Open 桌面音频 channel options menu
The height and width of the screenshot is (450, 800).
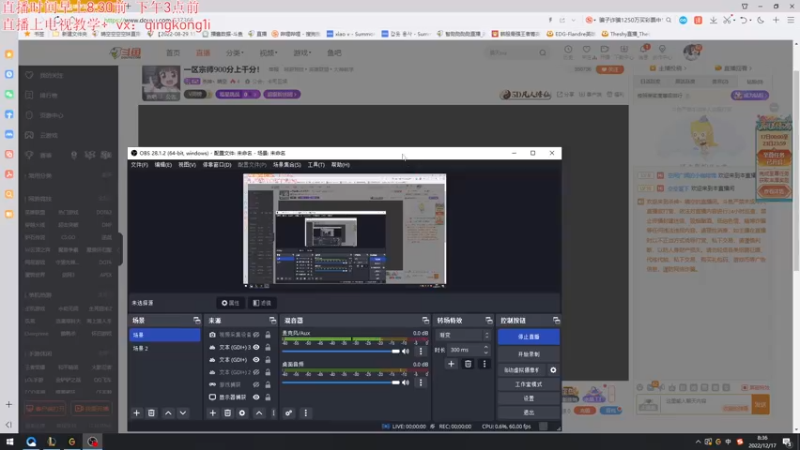point(420,382)
